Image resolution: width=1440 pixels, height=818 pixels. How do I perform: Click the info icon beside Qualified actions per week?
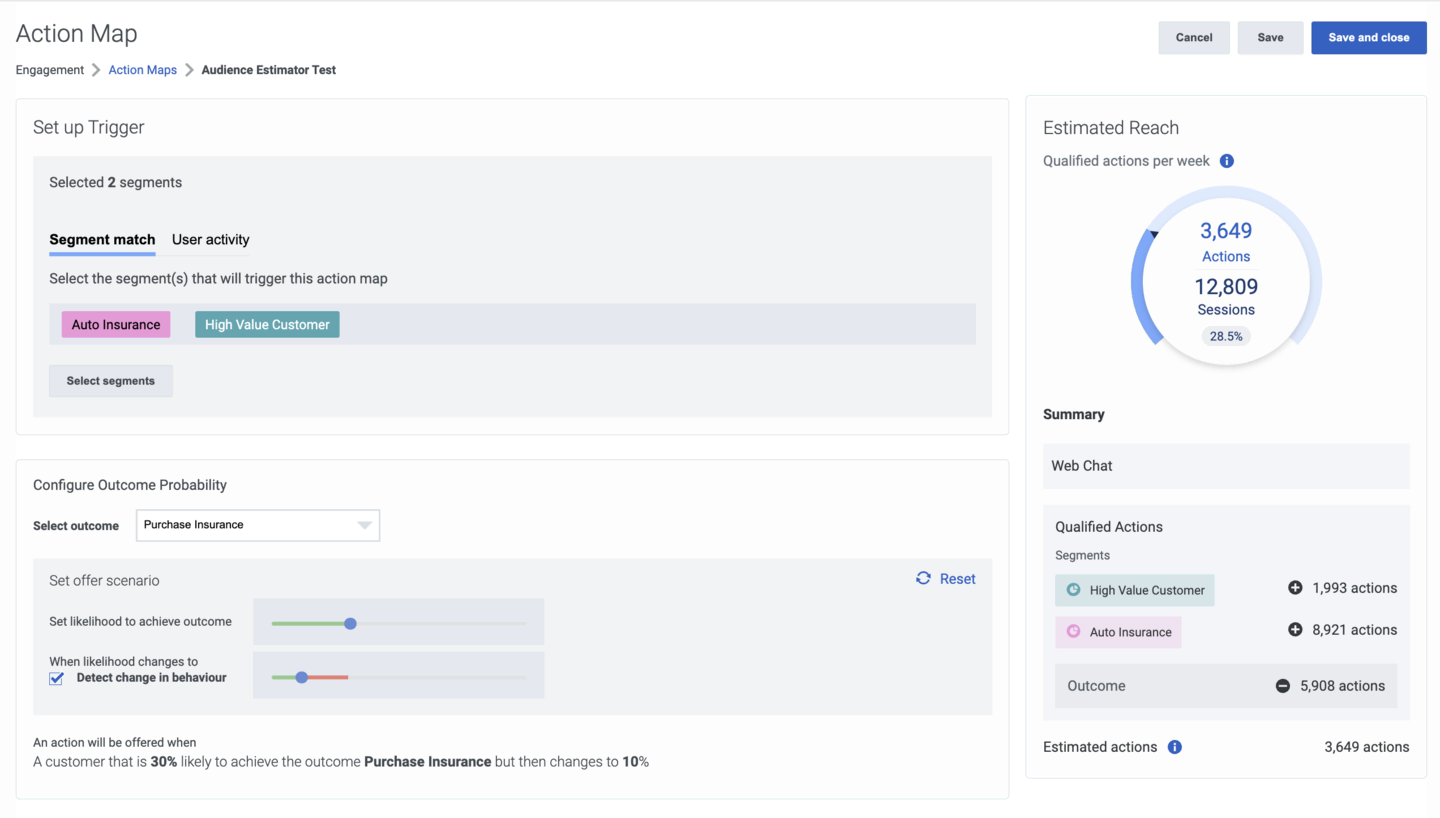1227,161
